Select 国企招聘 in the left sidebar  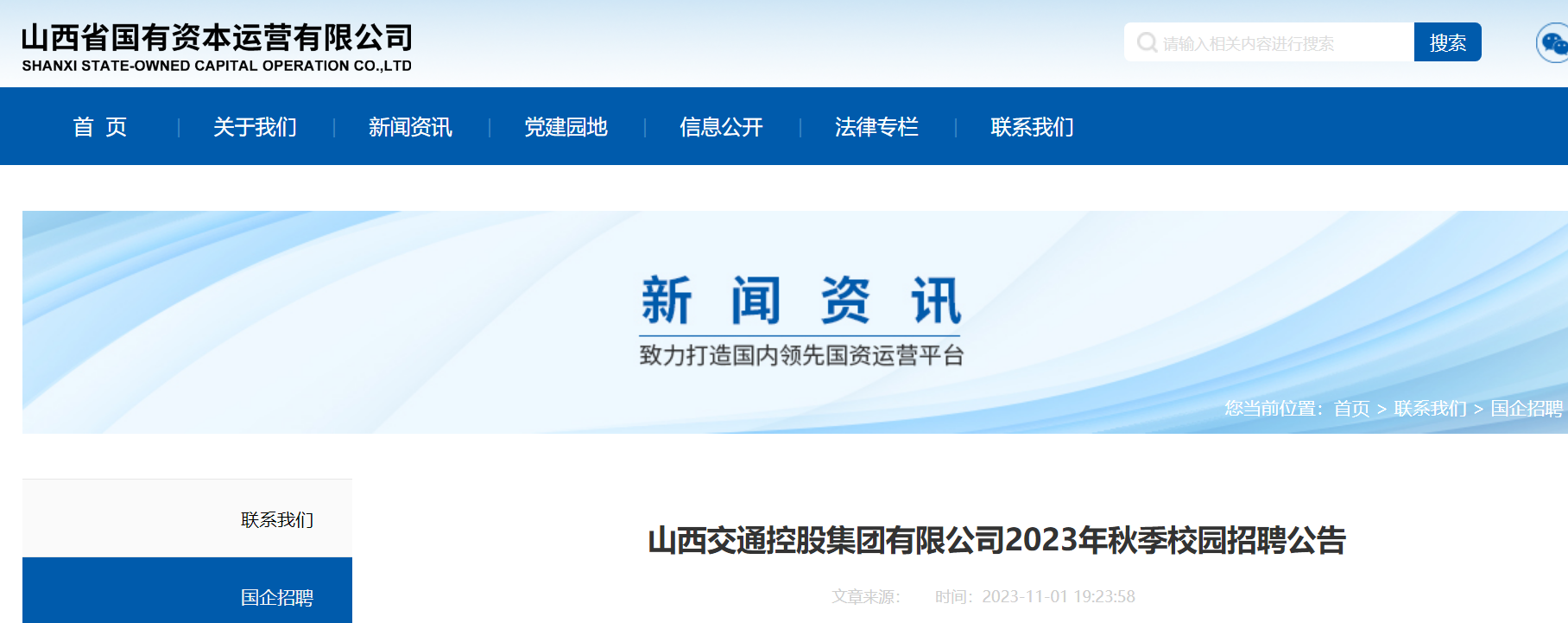[187, 591]
